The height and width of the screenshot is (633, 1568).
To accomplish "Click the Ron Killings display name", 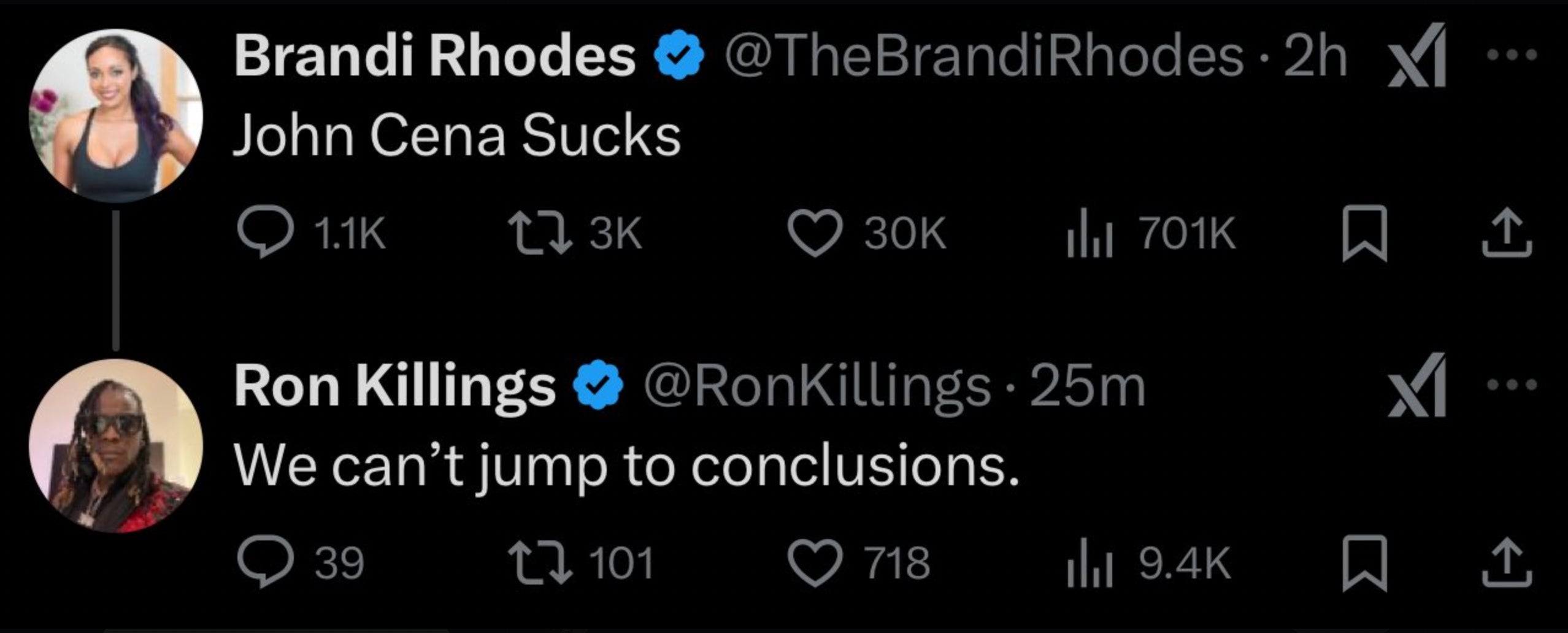I will [x=394, y=386].
